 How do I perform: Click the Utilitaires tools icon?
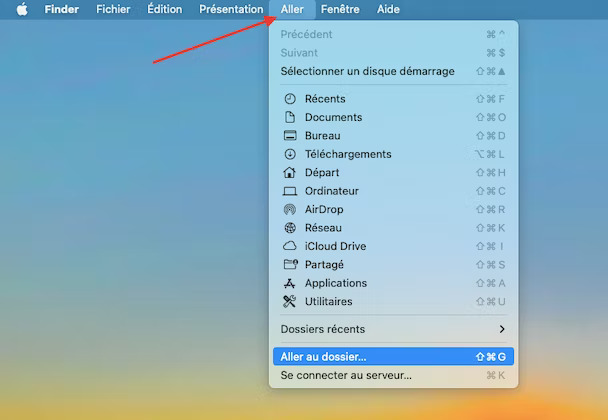click(290, 301)
